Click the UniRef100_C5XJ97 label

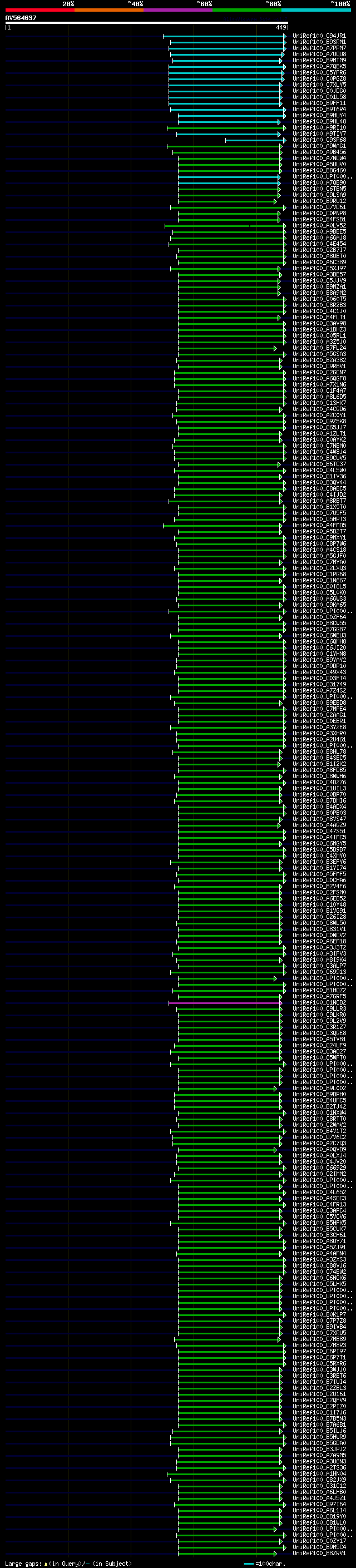(319, 269)
